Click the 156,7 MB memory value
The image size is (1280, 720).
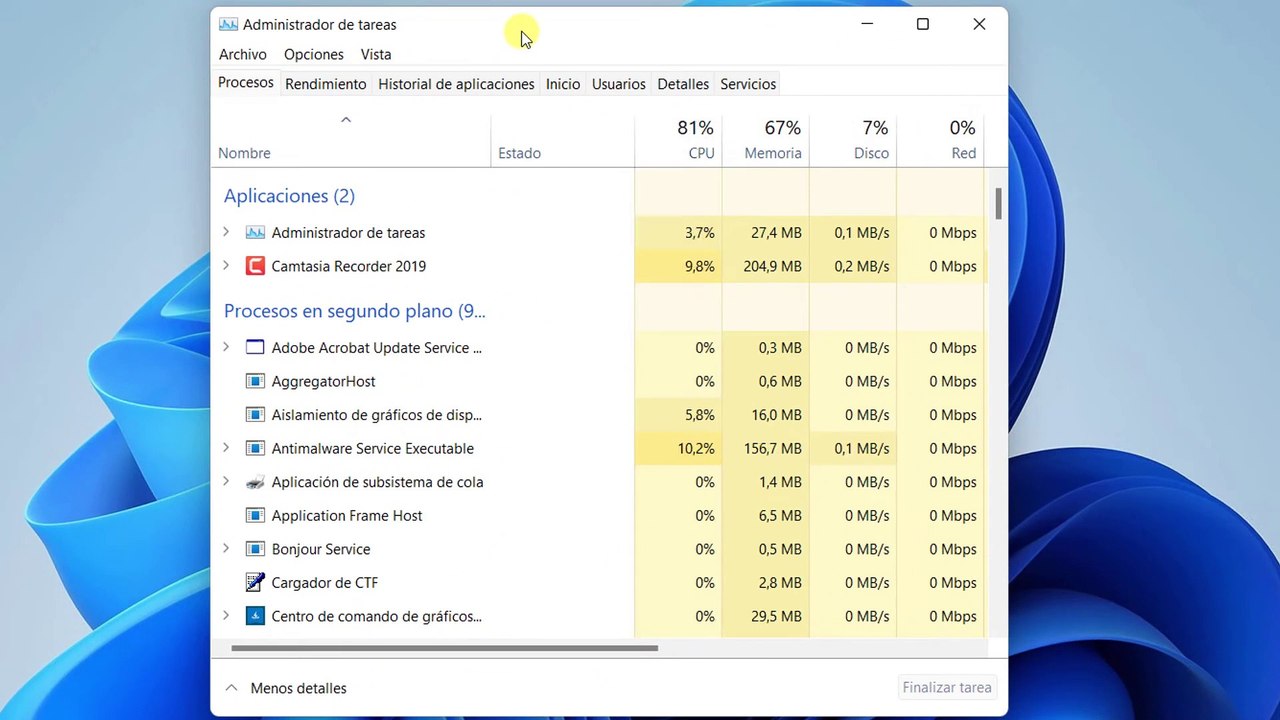[773, 449]
